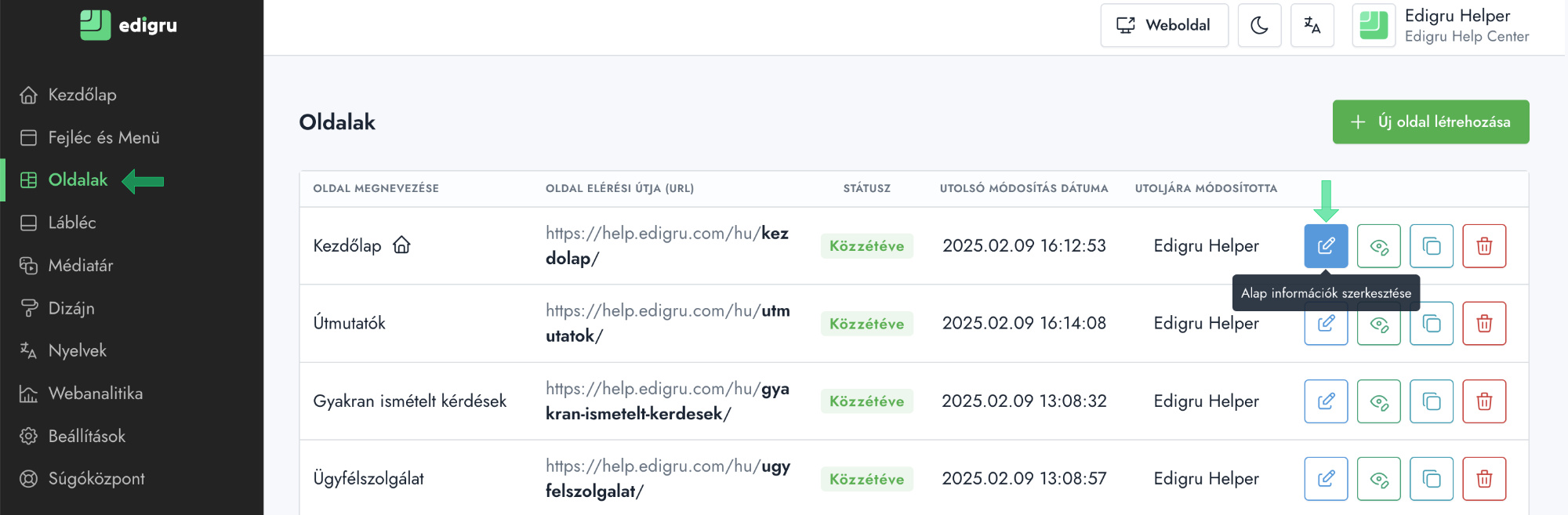Select Webanalitika from the sidebar

[95, 394]
